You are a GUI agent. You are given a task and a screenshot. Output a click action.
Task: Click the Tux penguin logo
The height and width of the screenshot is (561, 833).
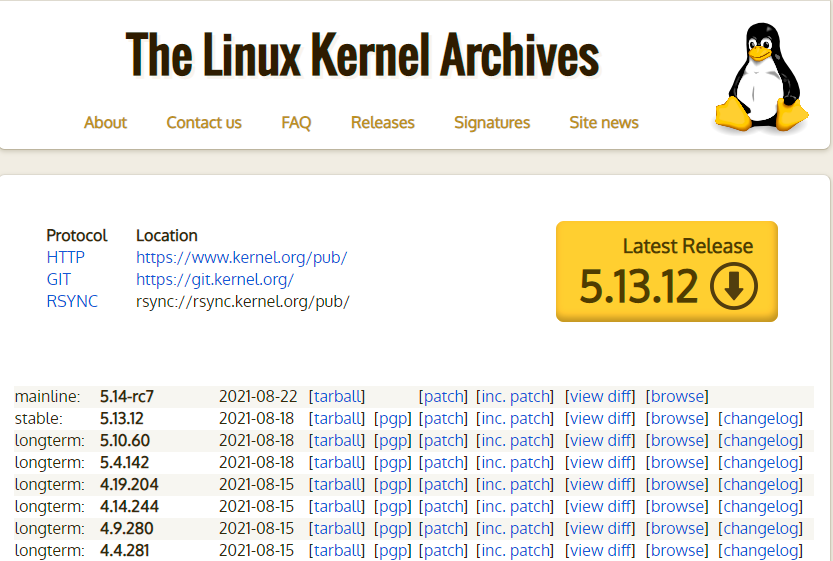761,76
